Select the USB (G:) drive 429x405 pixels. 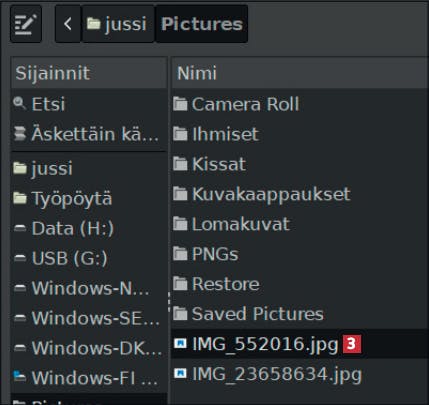pos(89,258)
